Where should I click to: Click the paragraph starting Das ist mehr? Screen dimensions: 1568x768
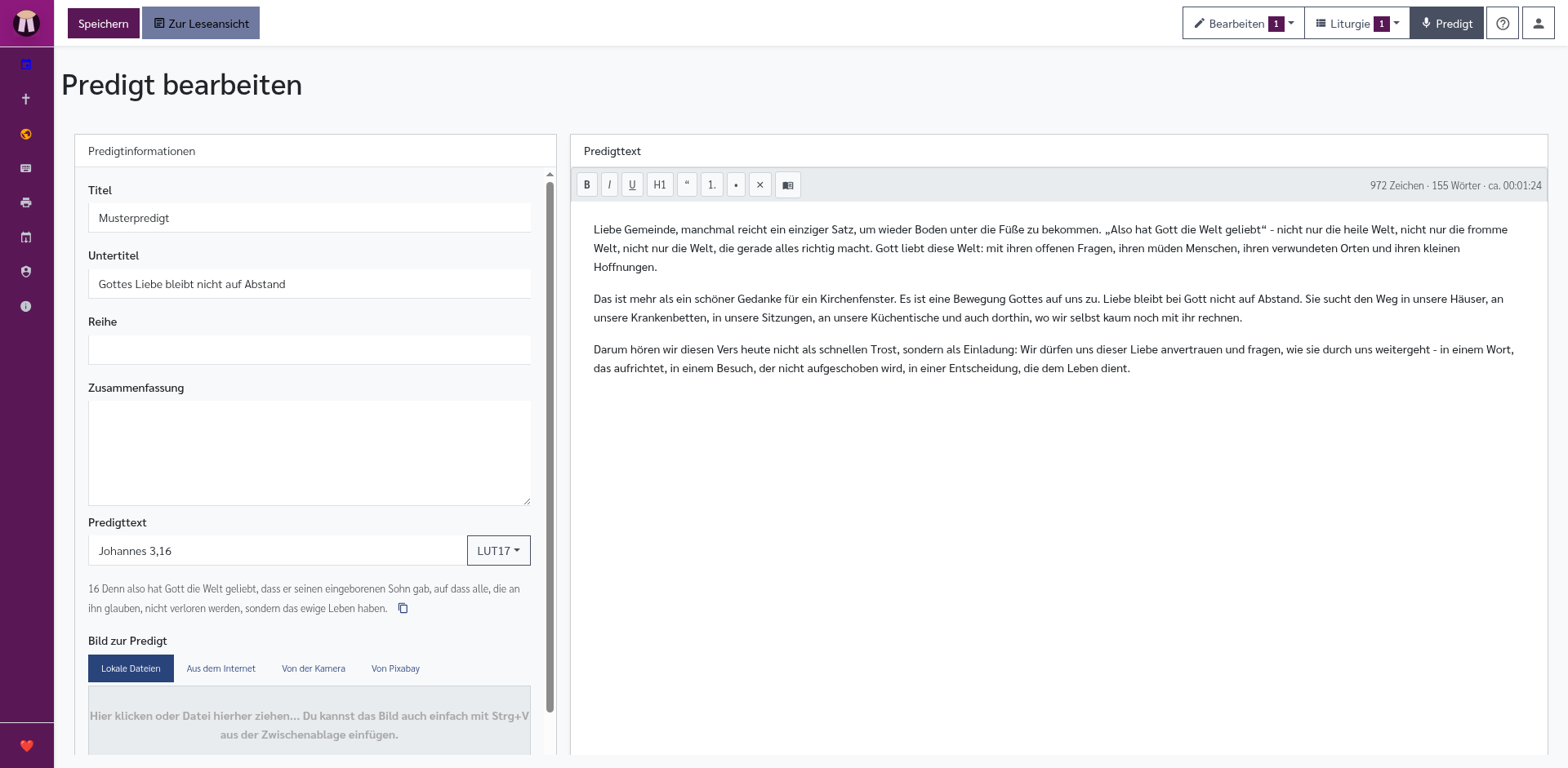(x=1053, y=309)
